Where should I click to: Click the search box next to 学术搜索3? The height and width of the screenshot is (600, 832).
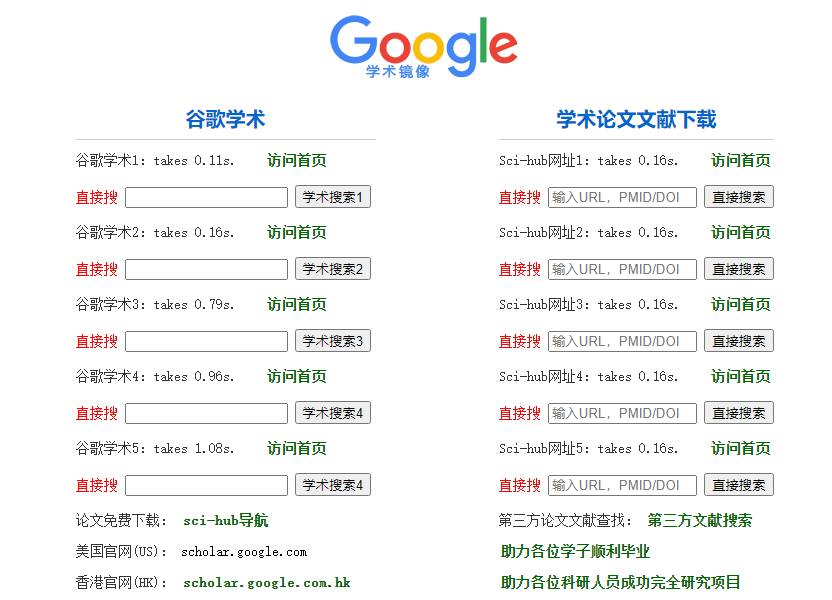click(x=206, y=342)
